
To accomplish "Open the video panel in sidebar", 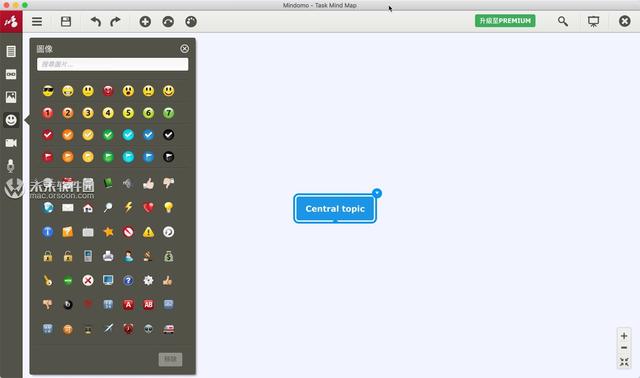I will (11, 143).
